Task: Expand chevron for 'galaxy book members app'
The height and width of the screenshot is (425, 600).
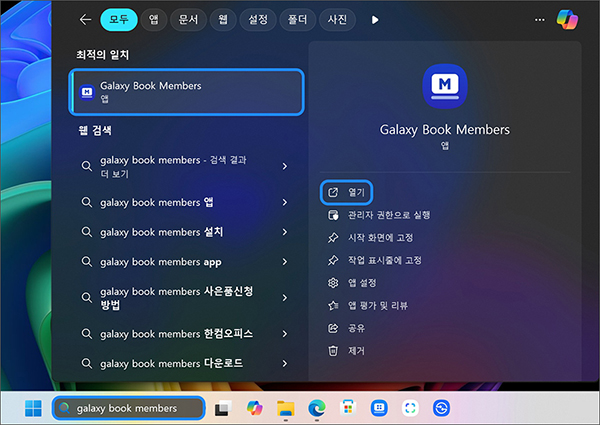Action: (x=285, y=262)
